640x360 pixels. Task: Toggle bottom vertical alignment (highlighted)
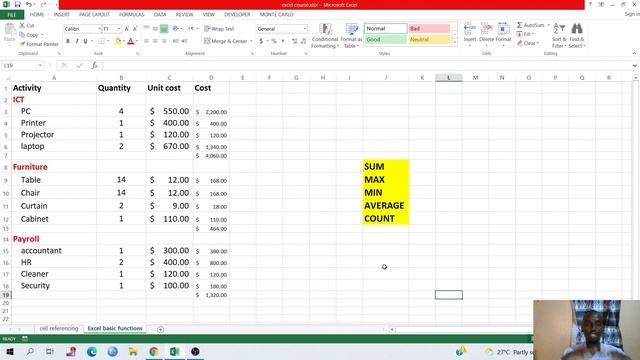[164, 29]
